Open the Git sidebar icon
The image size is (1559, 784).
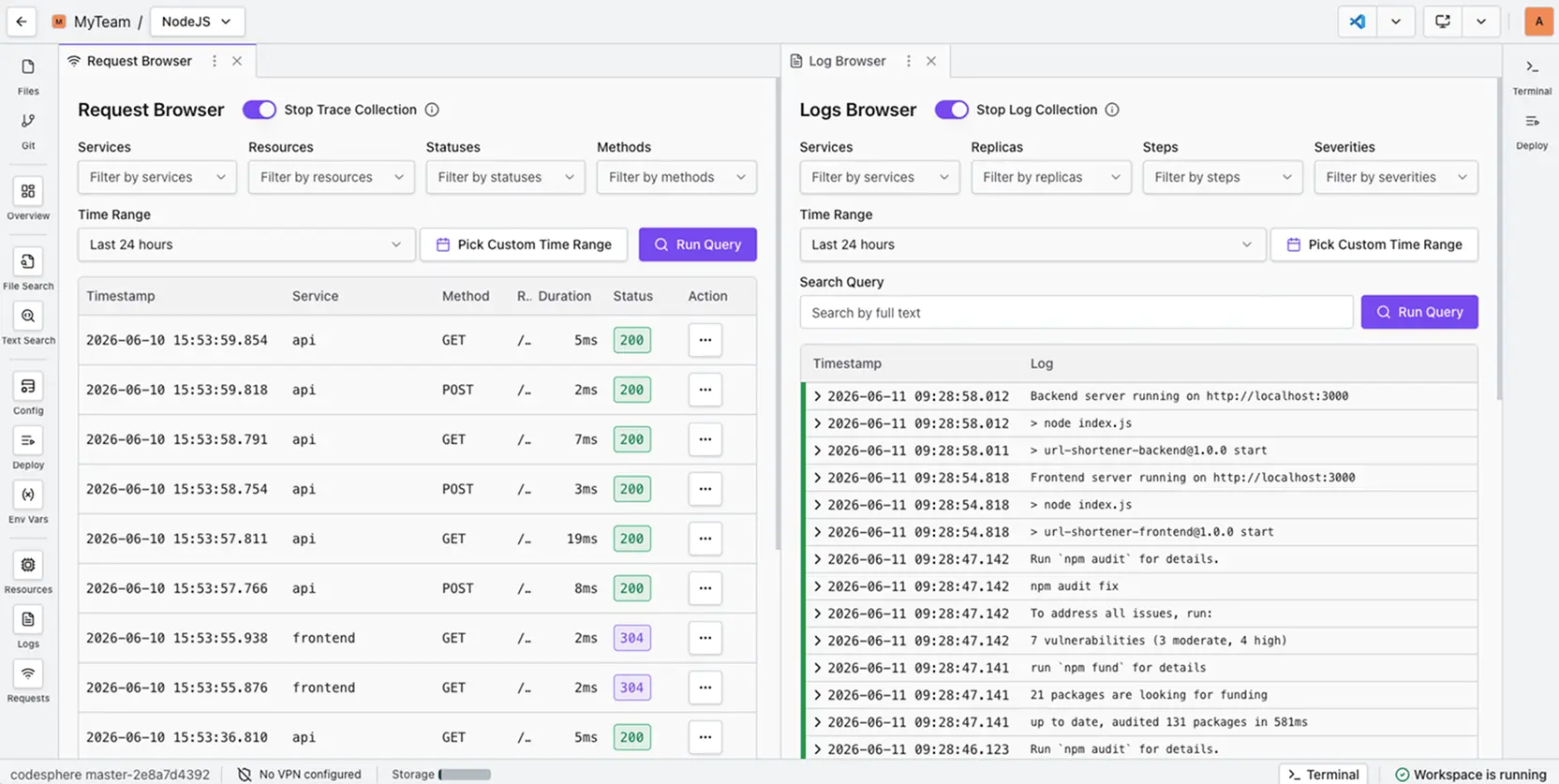[x=28, y=130]
